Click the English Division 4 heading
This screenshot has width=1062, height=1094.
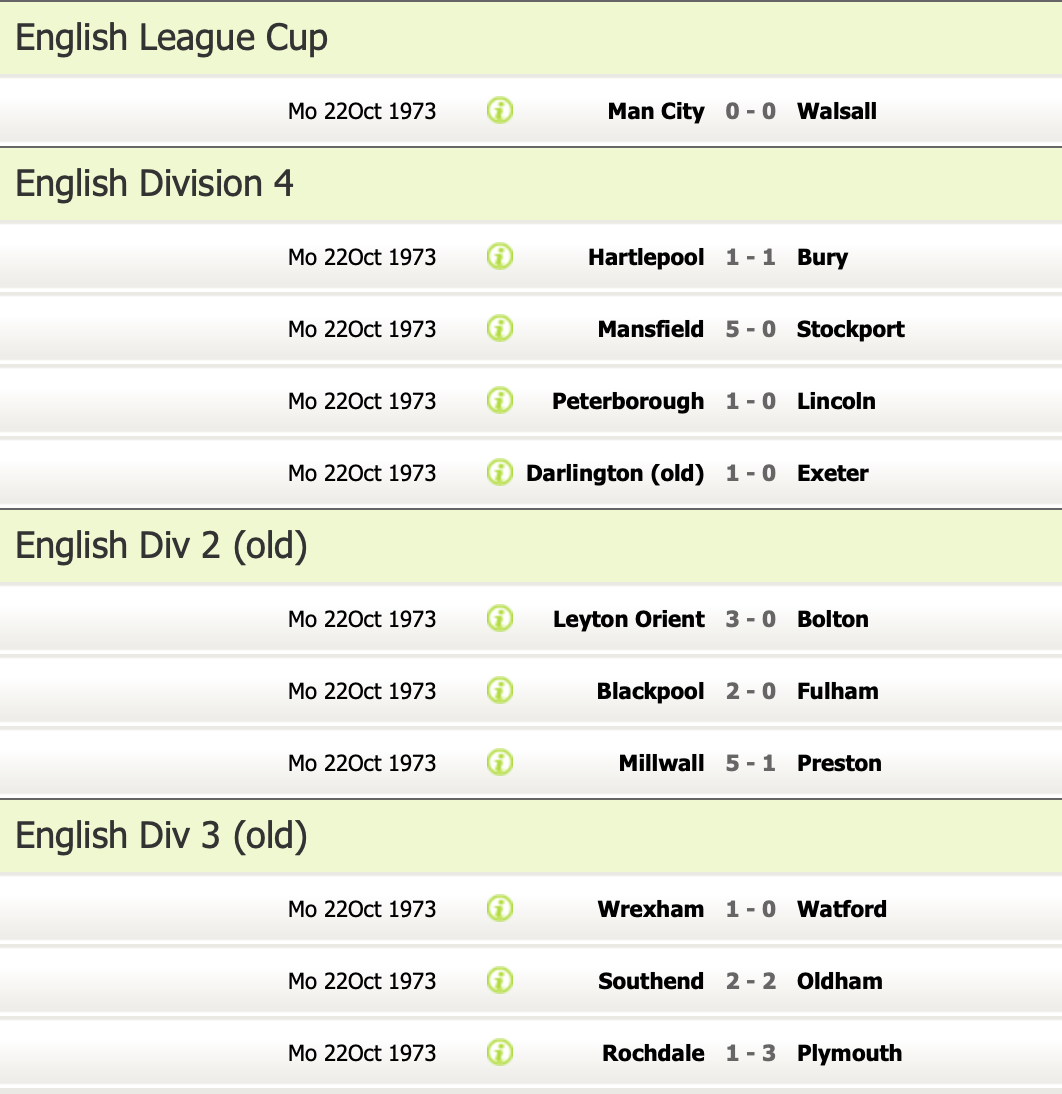(x=155, y=184)
